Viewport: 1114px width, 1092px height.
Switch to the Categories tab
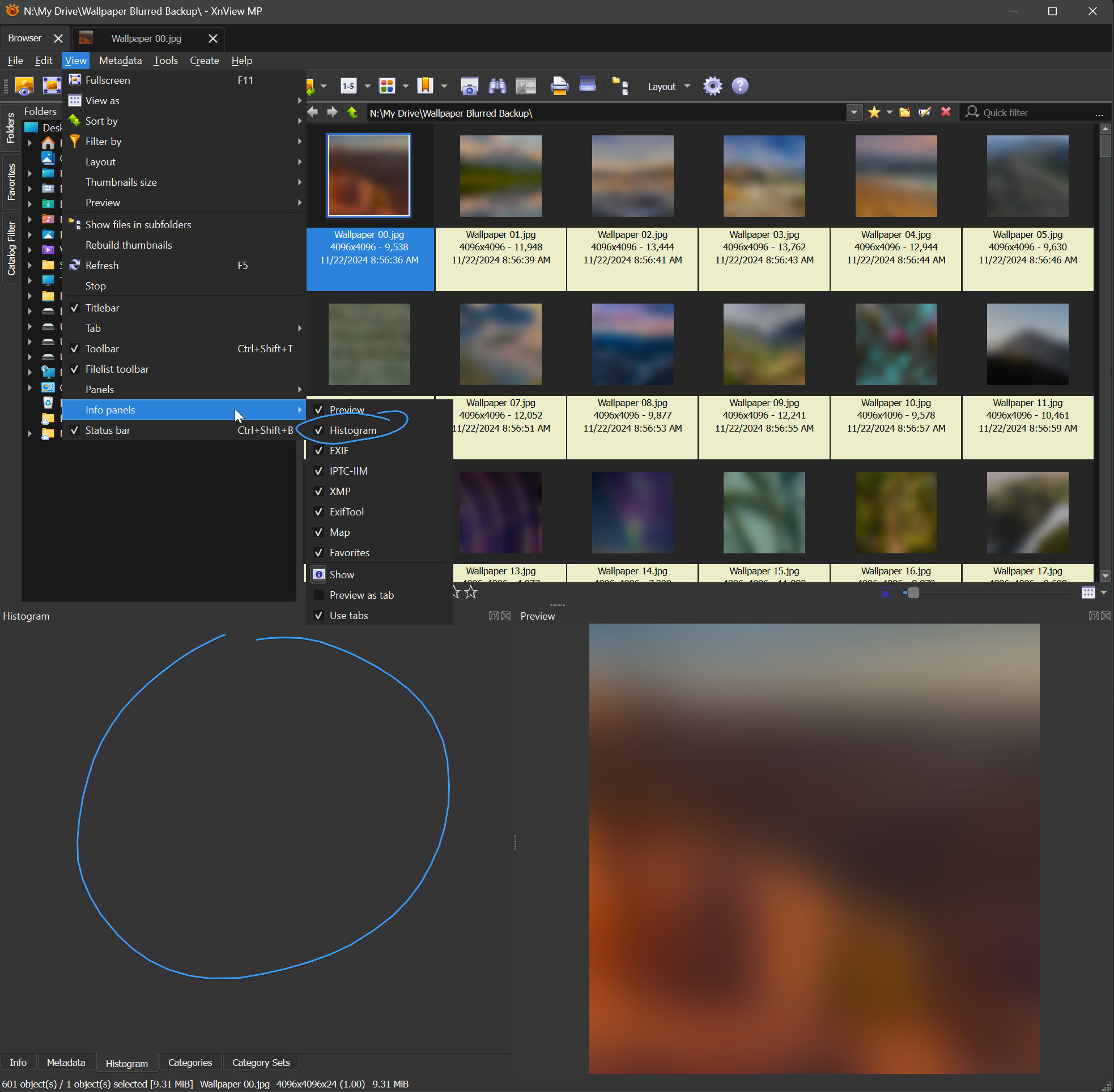click(x=190, y=1062)
